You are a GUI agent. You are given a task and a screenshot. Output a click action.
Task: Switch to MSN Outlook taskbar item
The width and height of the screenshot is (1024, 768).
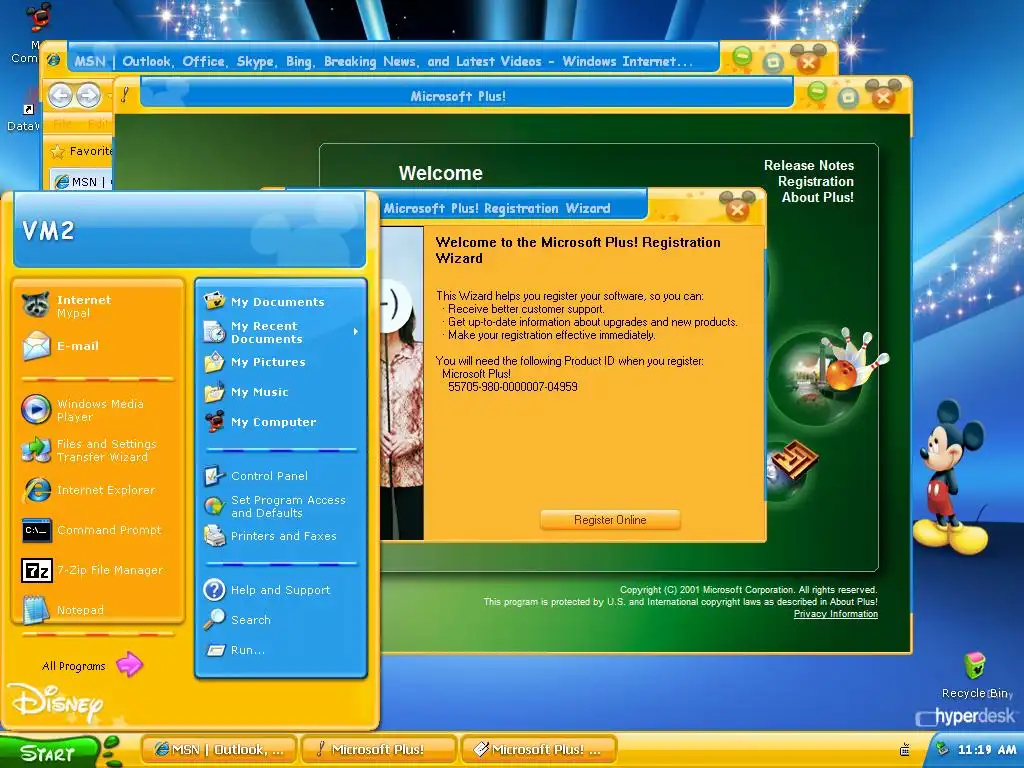(219, 750)
